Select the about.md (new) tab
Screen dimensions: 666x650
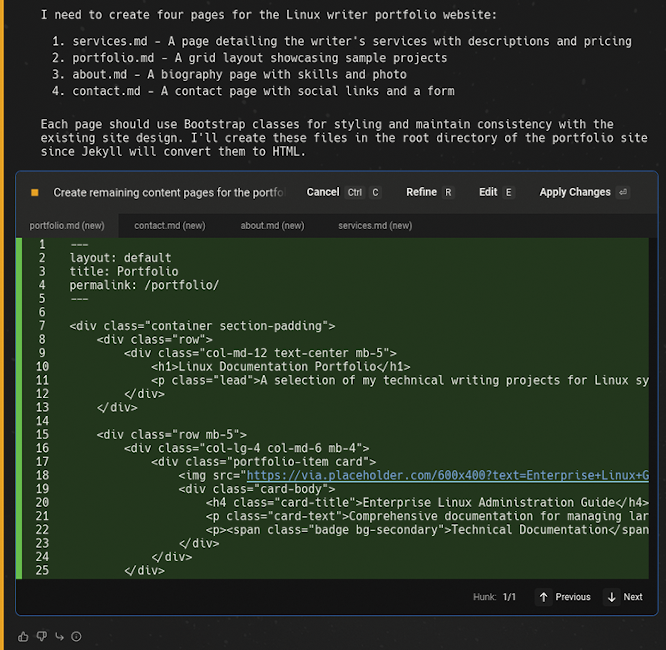[x=272, y=226]
